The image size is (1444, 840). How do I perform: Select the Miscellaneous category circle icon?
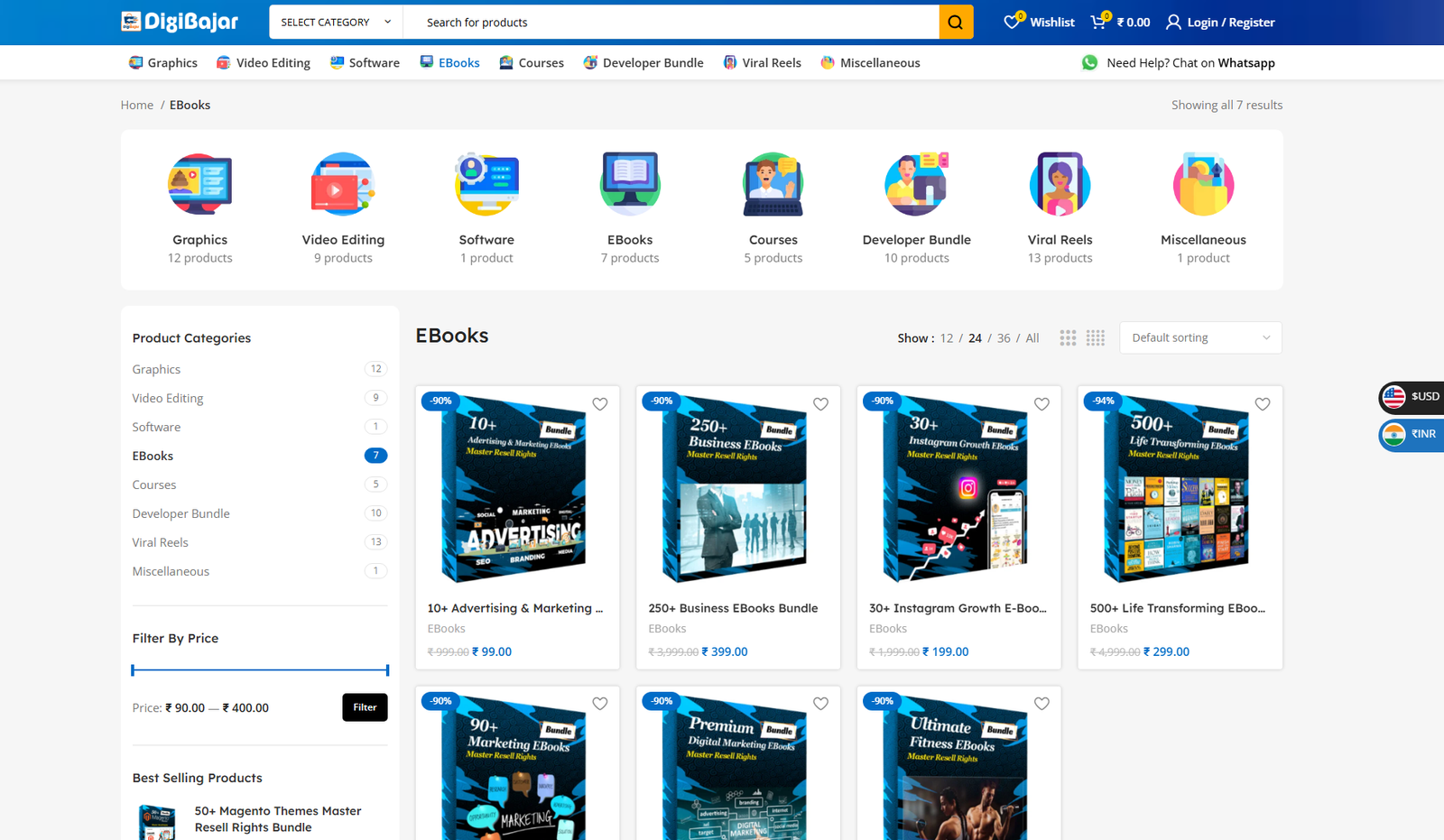click(x=1204, y=184)
